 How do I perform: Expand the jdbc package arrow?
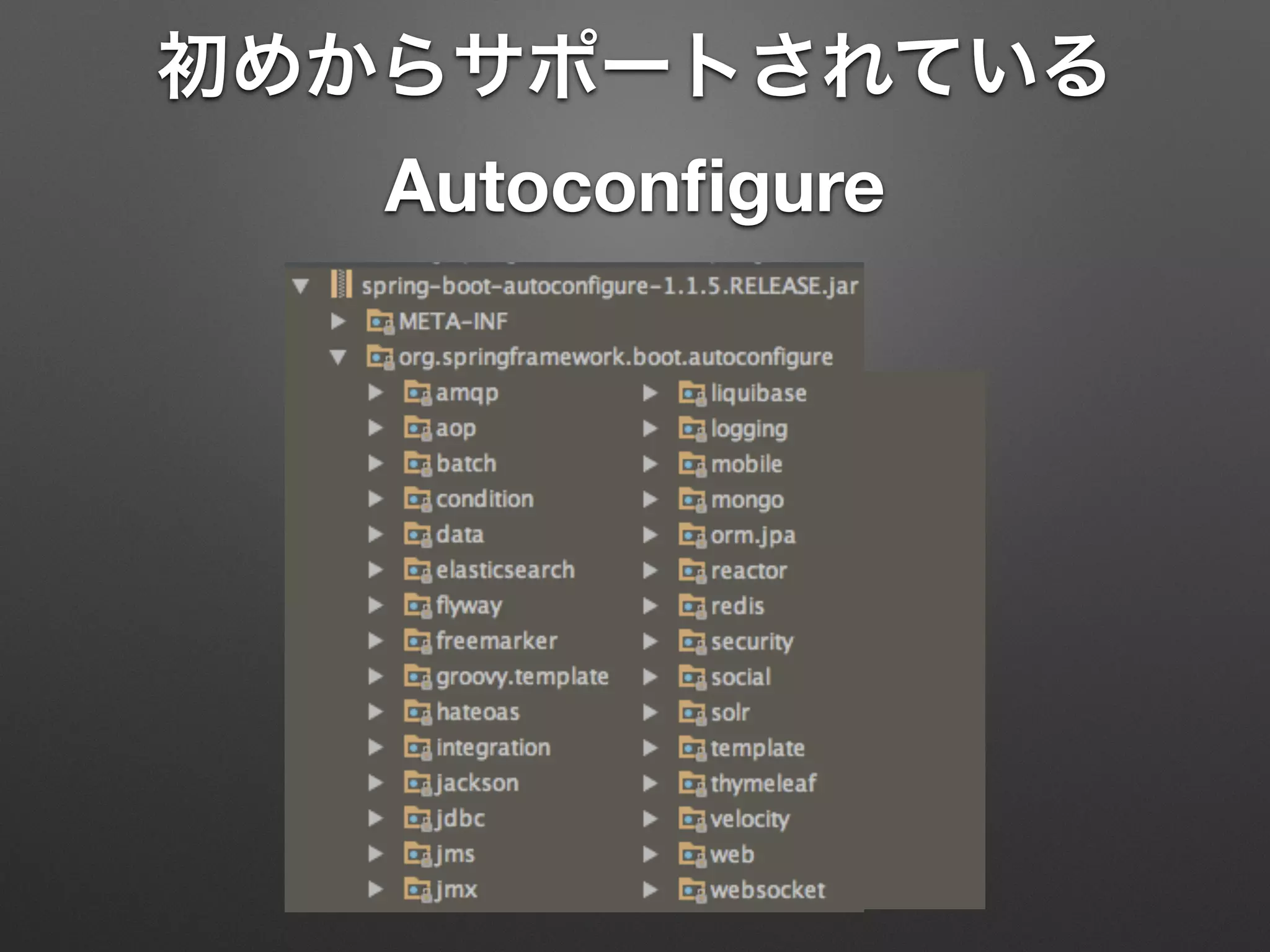(375, 819)
